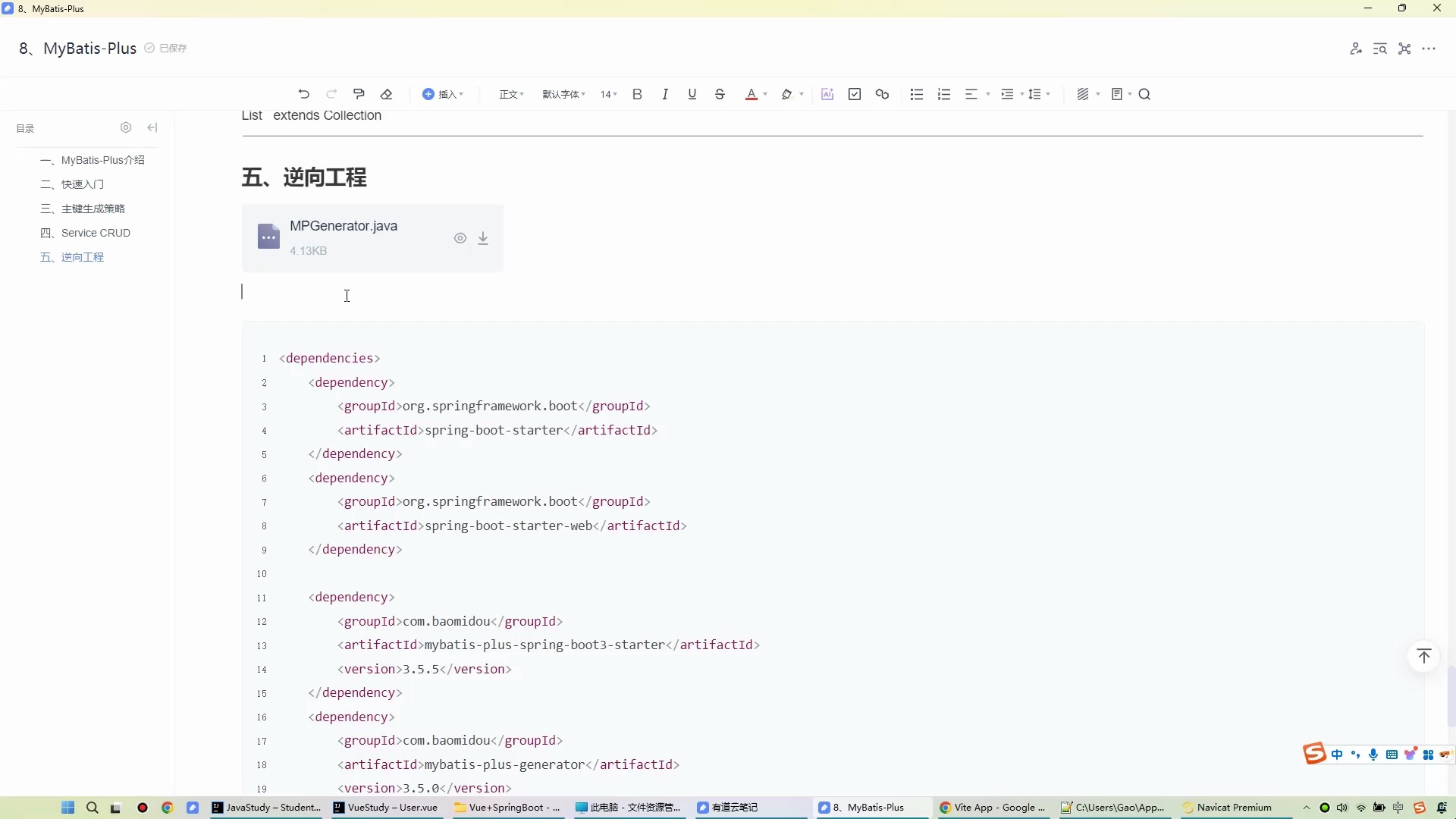Screen dimensions: 1456x819
Task: Toggle underline formatting
Action: tap(692, 94)
